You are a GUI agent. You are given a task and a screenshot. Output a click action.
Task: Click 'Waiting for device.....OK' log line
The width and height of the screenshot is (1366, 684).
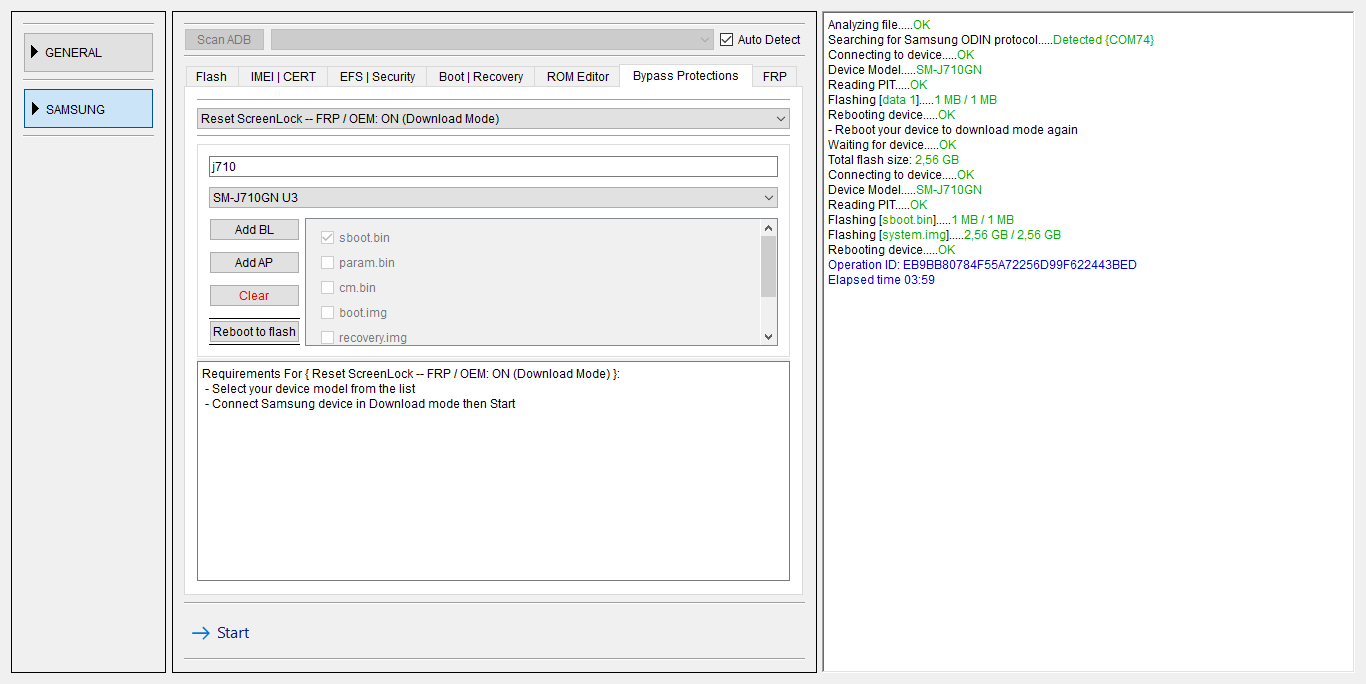point(892,145)
